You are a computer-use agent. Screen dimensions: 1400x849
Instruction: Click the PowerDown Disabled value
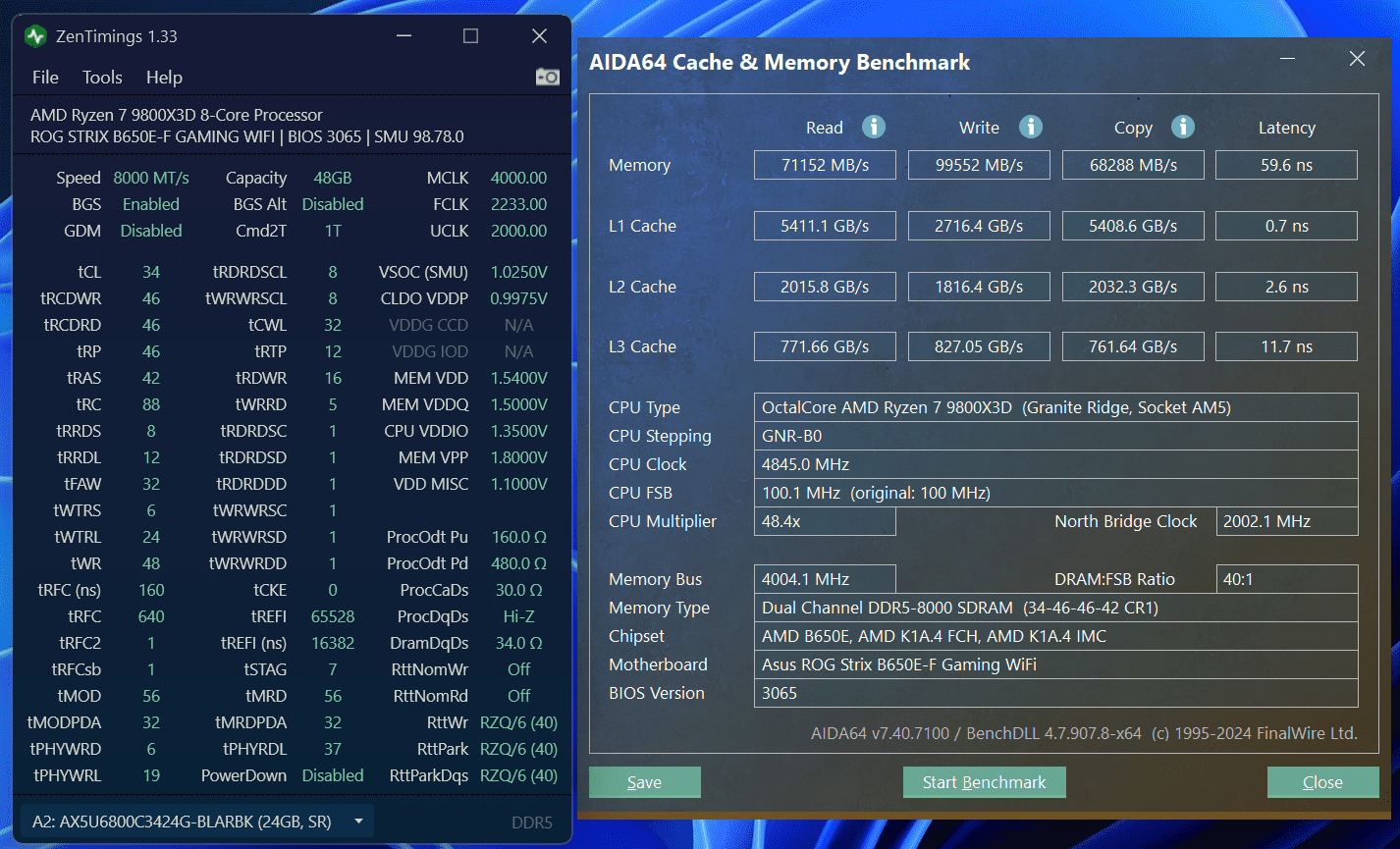[x=333, y=775]
